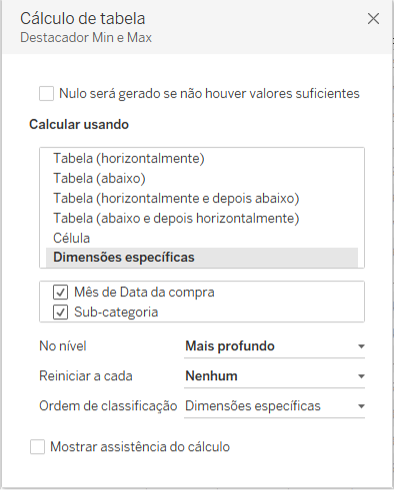
Task: Uncheck Mês de Data da compra
Action: click(60, 292)
